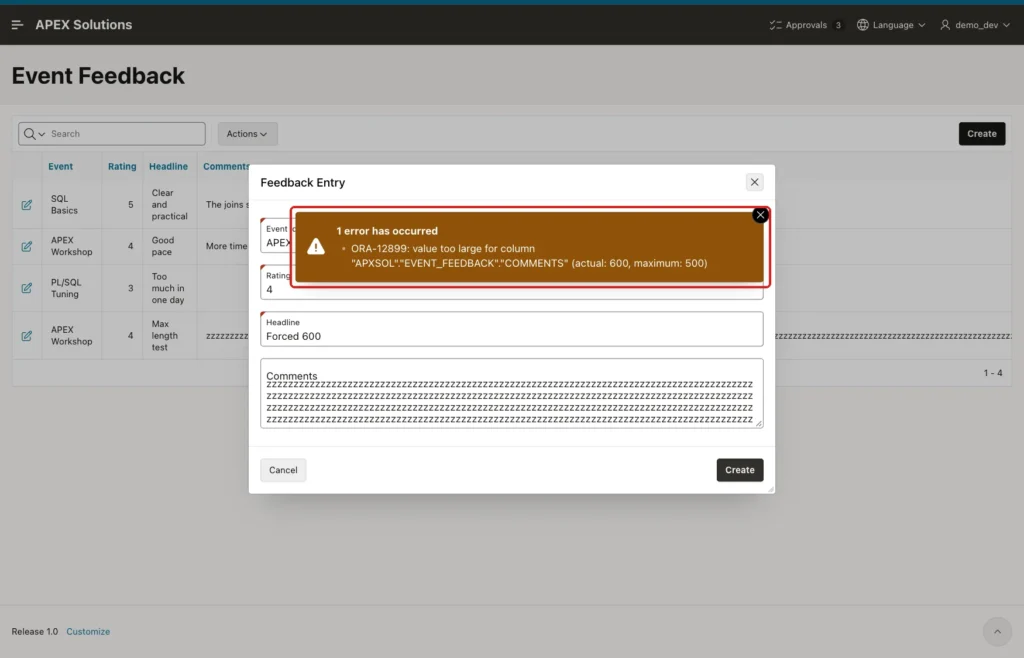Image resolution: width=1024 pixels, height=658 pixels.
Task: Expand the demo_dev user menu
Action: pos(975,25)
